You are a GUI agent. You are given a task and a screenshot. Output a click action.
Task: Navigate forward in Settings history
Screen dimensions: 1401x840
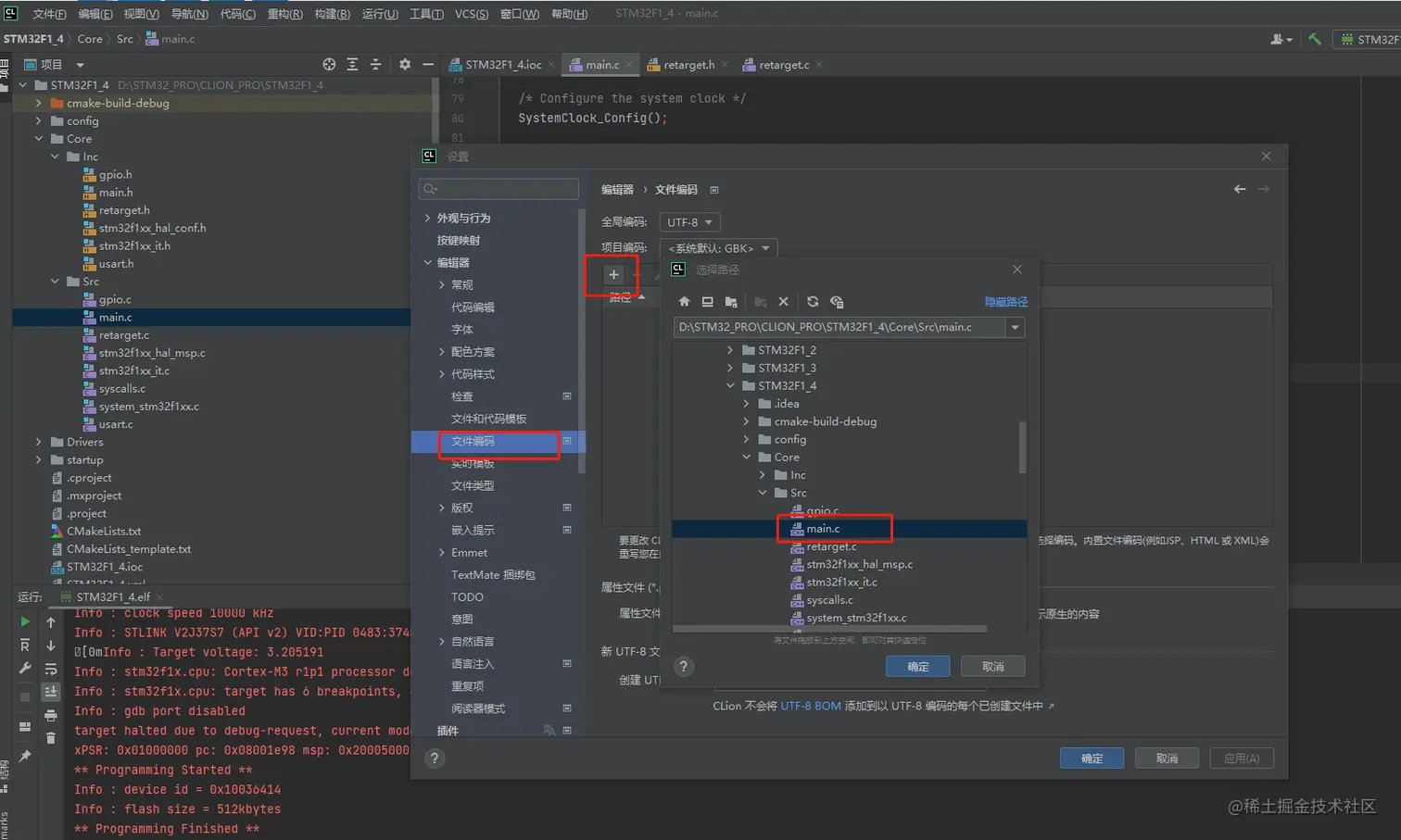coord(1264,189)
